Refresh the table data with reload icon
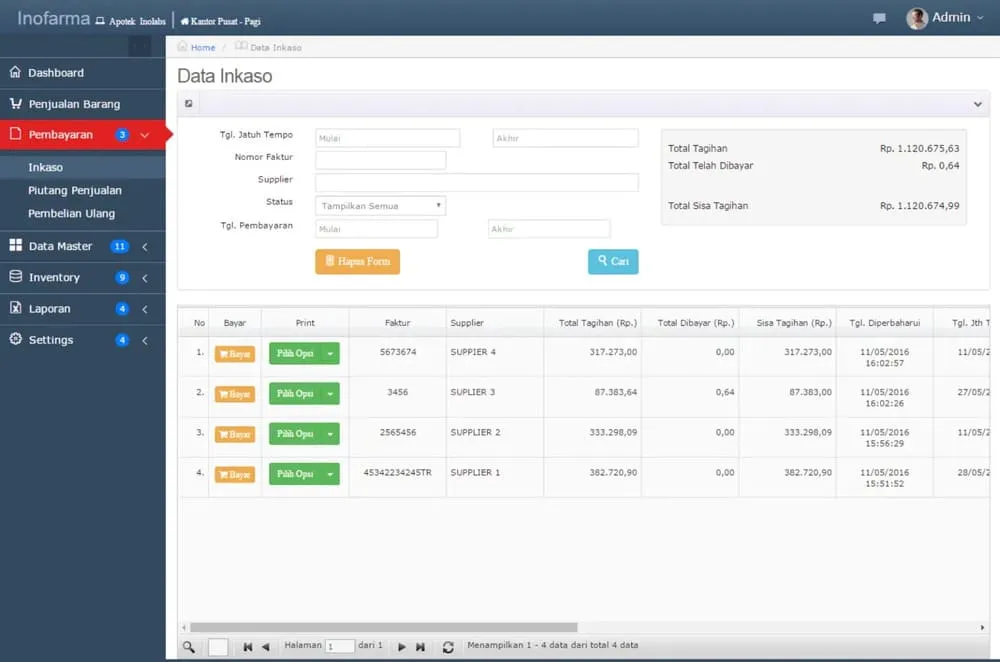1000x662 pixels. point(448,647)
